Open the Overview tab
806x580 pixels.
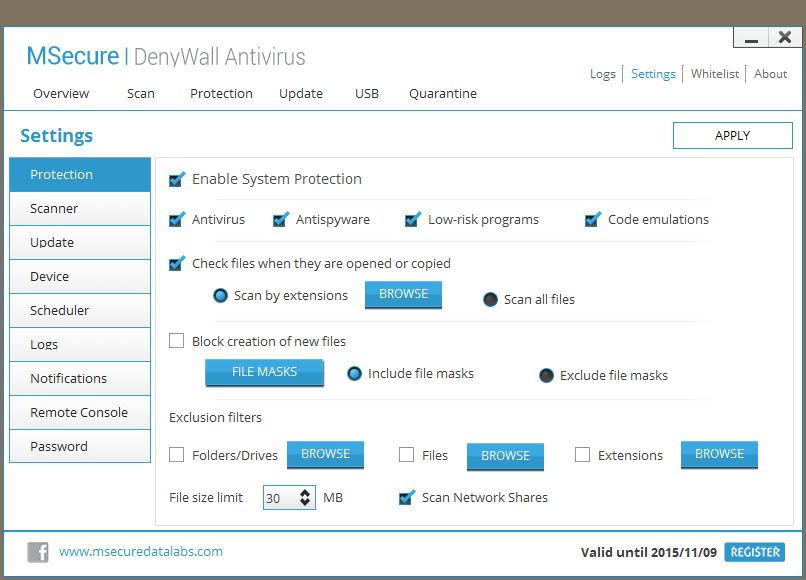[61, 94]
